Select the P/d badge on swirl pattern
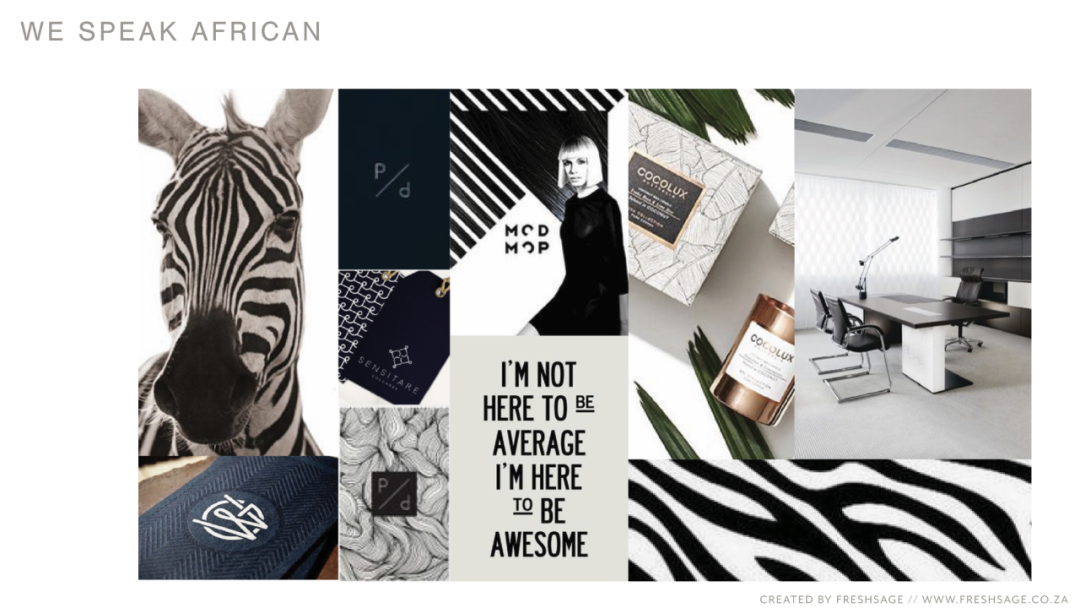Screen dimensions: 1080x608 [394, 494]
